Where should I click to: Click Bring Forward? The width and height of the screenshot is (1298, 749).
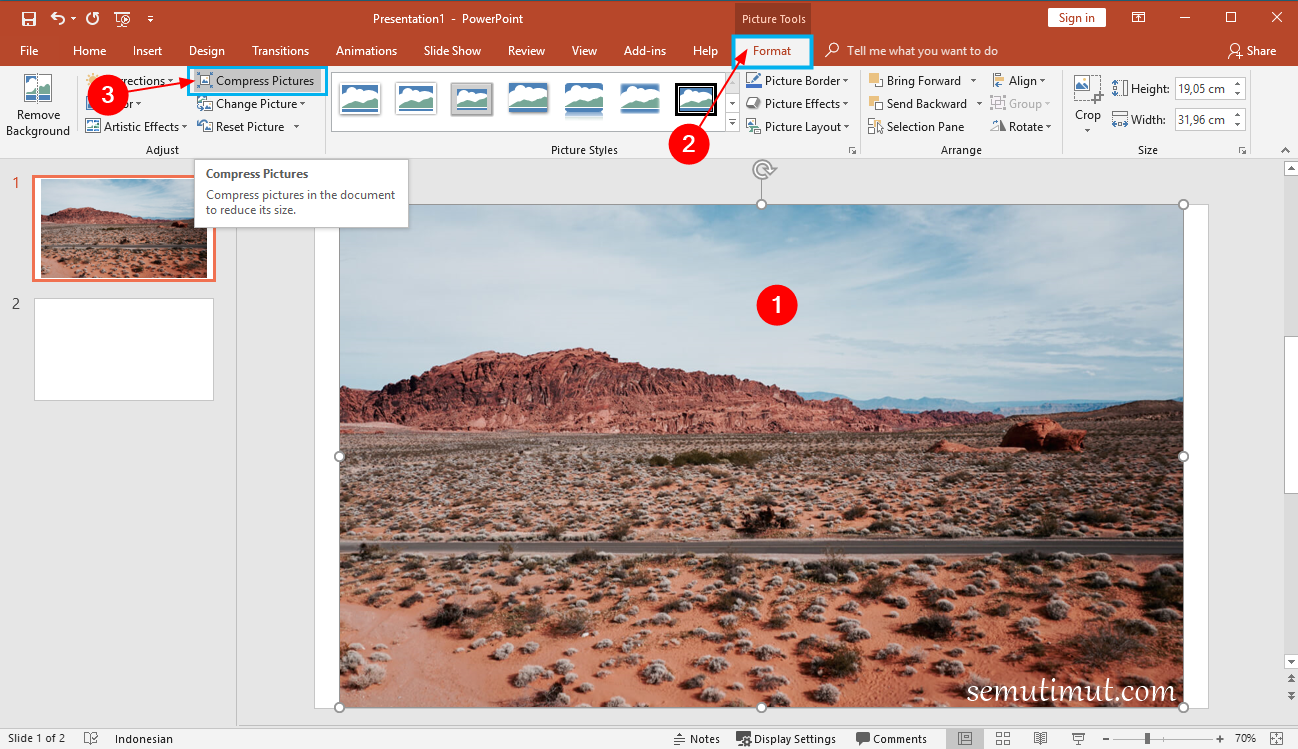(915, 81)
